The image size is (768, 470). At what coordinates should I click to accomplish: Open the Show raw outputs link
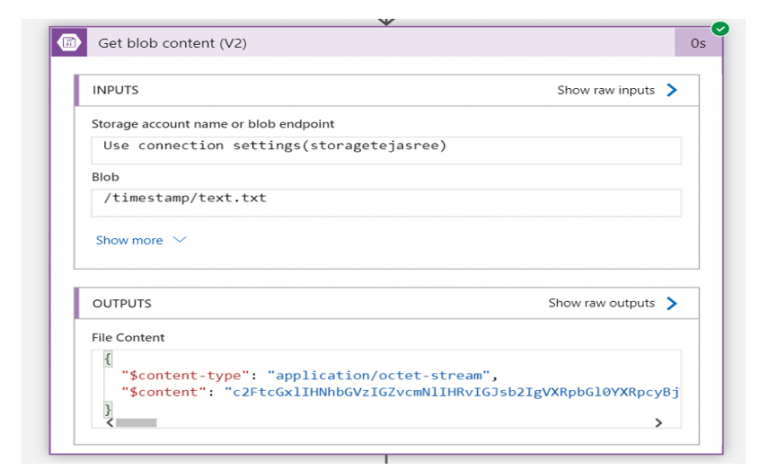click(x=601, y=303)
